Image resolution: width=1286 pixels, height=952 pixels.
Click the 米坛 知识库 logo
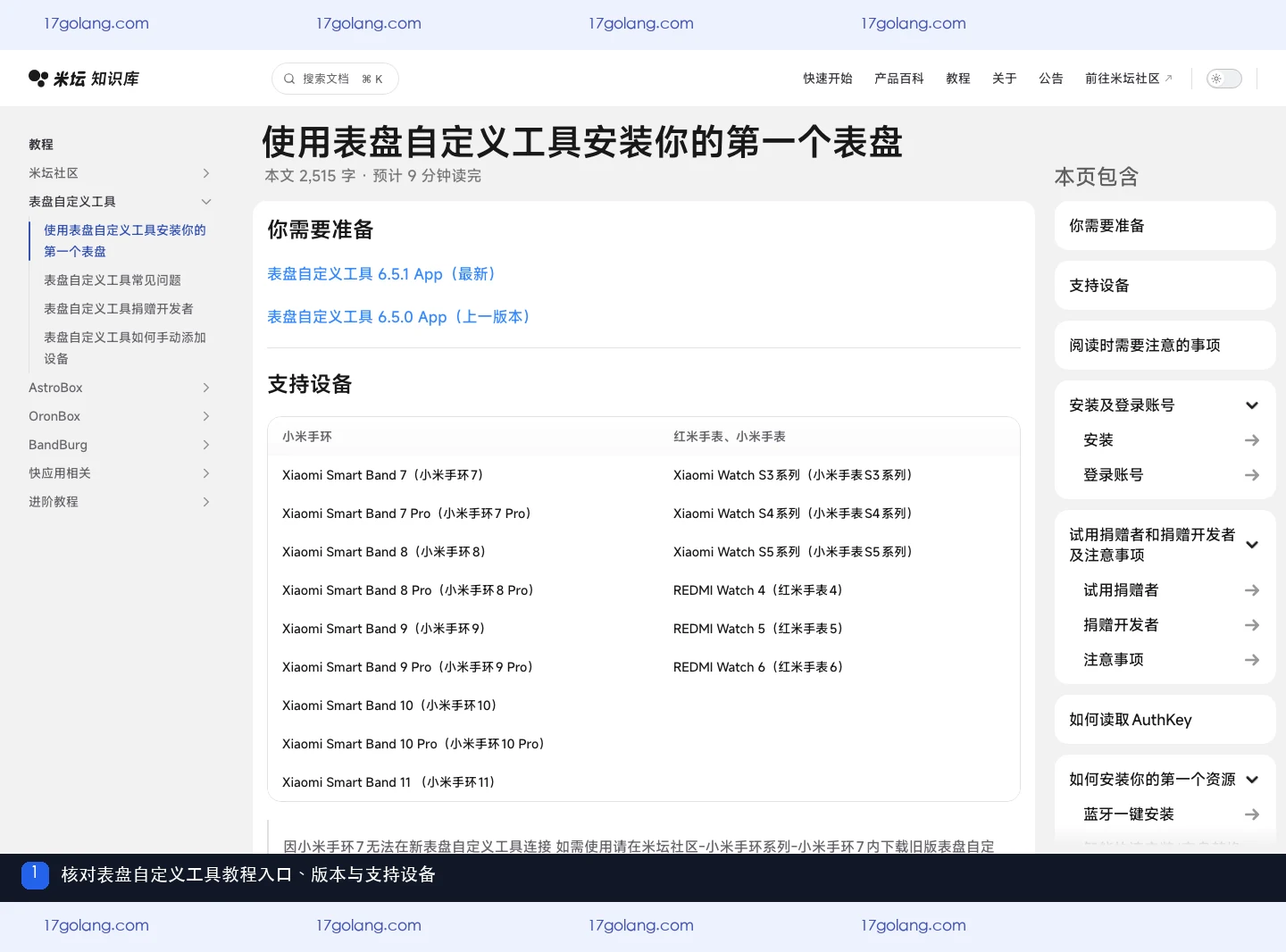(x=84, y=79)
